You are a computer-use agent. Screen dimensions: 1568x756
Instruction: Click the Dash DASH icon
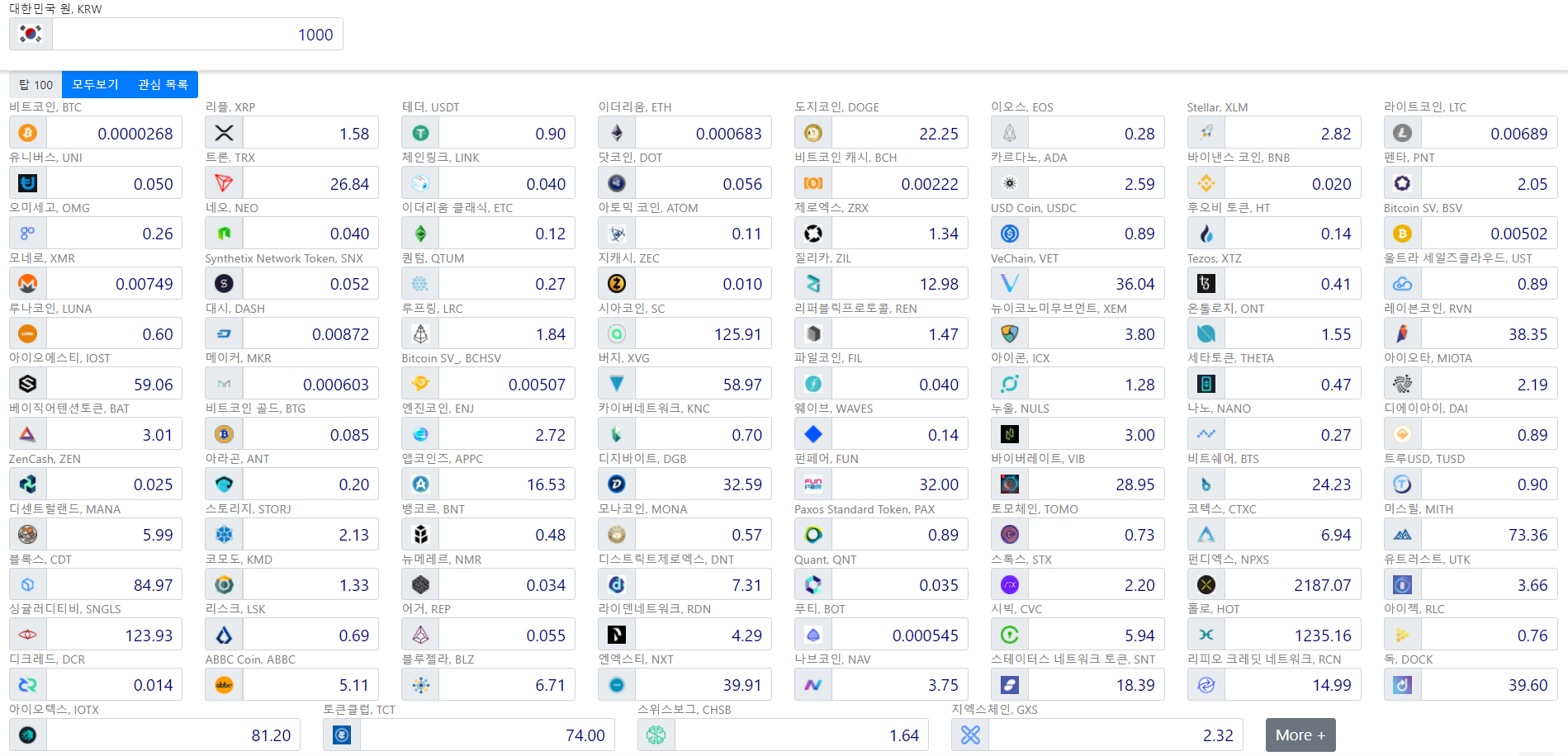[x=224, y=334]
